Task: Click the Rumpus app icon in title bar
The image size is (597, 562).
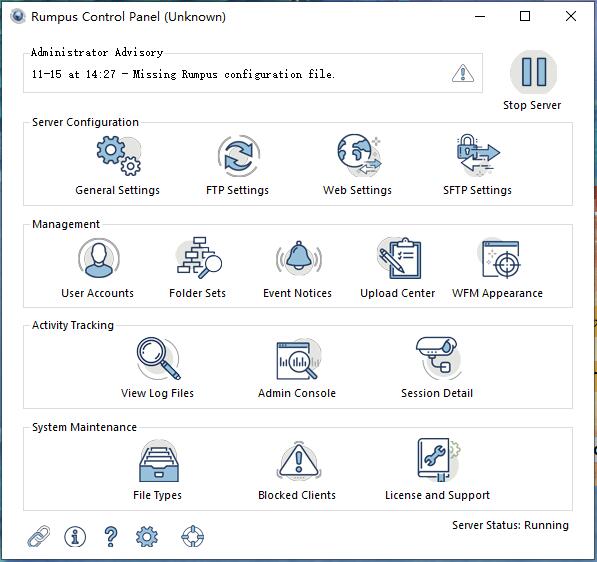Action: tap(18, 16)
